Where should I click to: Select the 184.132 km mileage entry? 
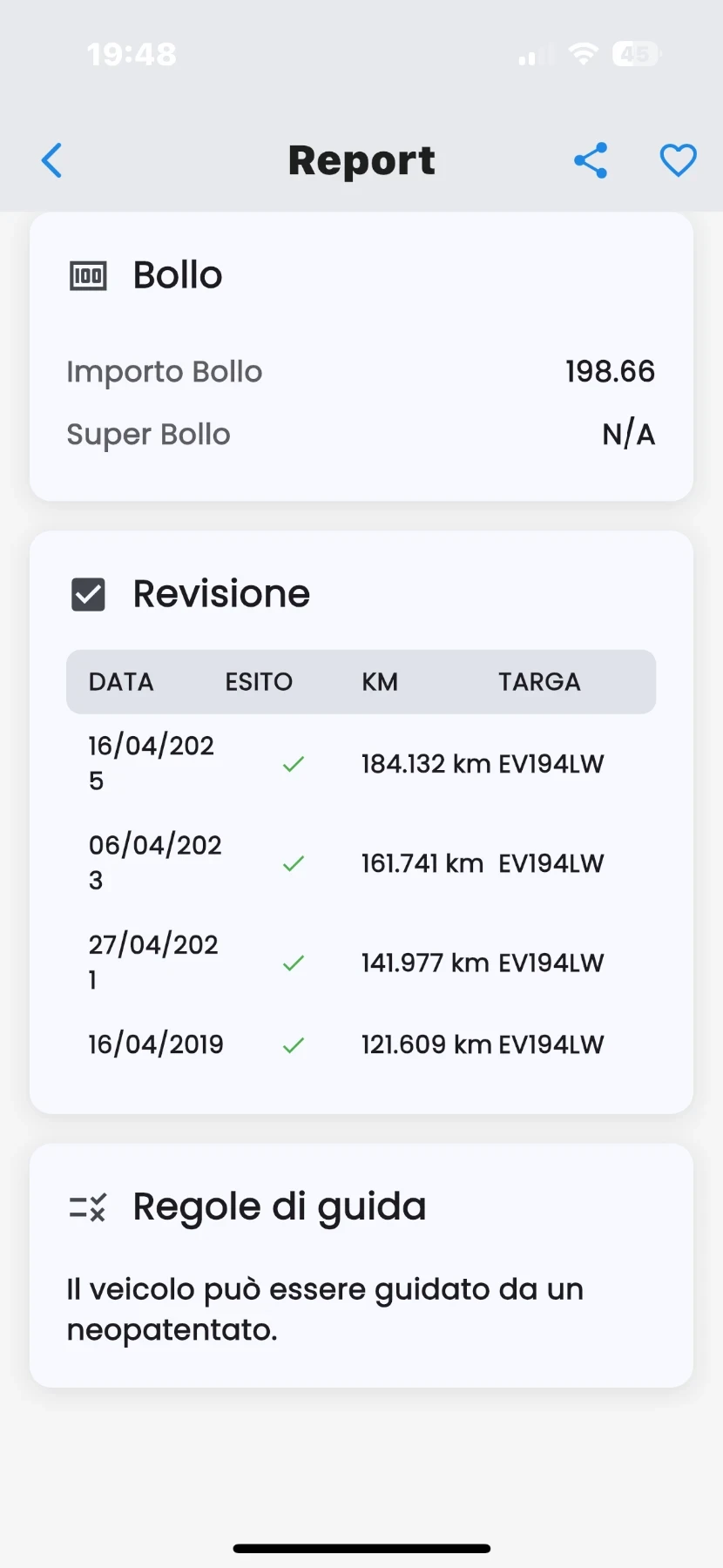pos(425,764)
